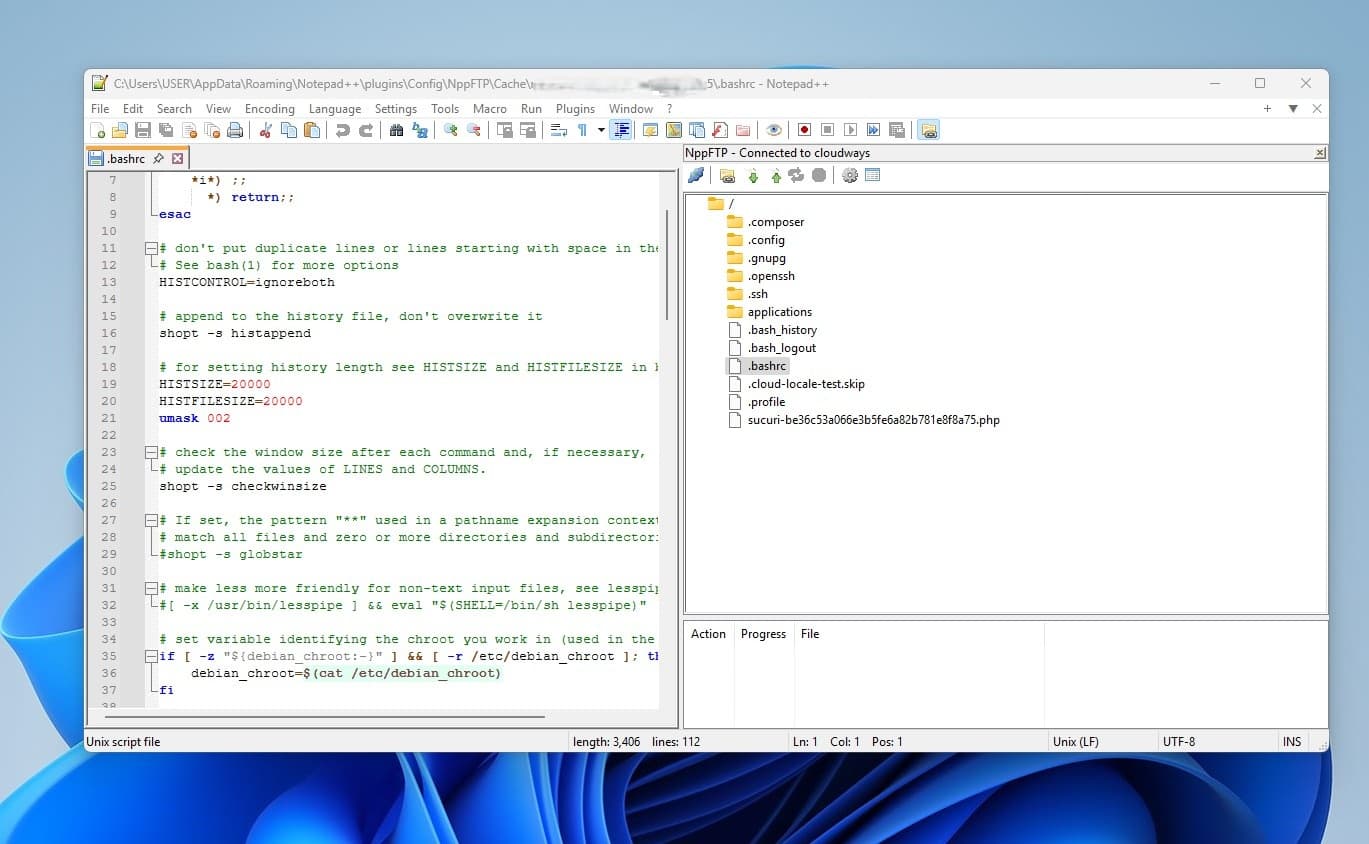Collapse the if block fold on line 35

150,656
